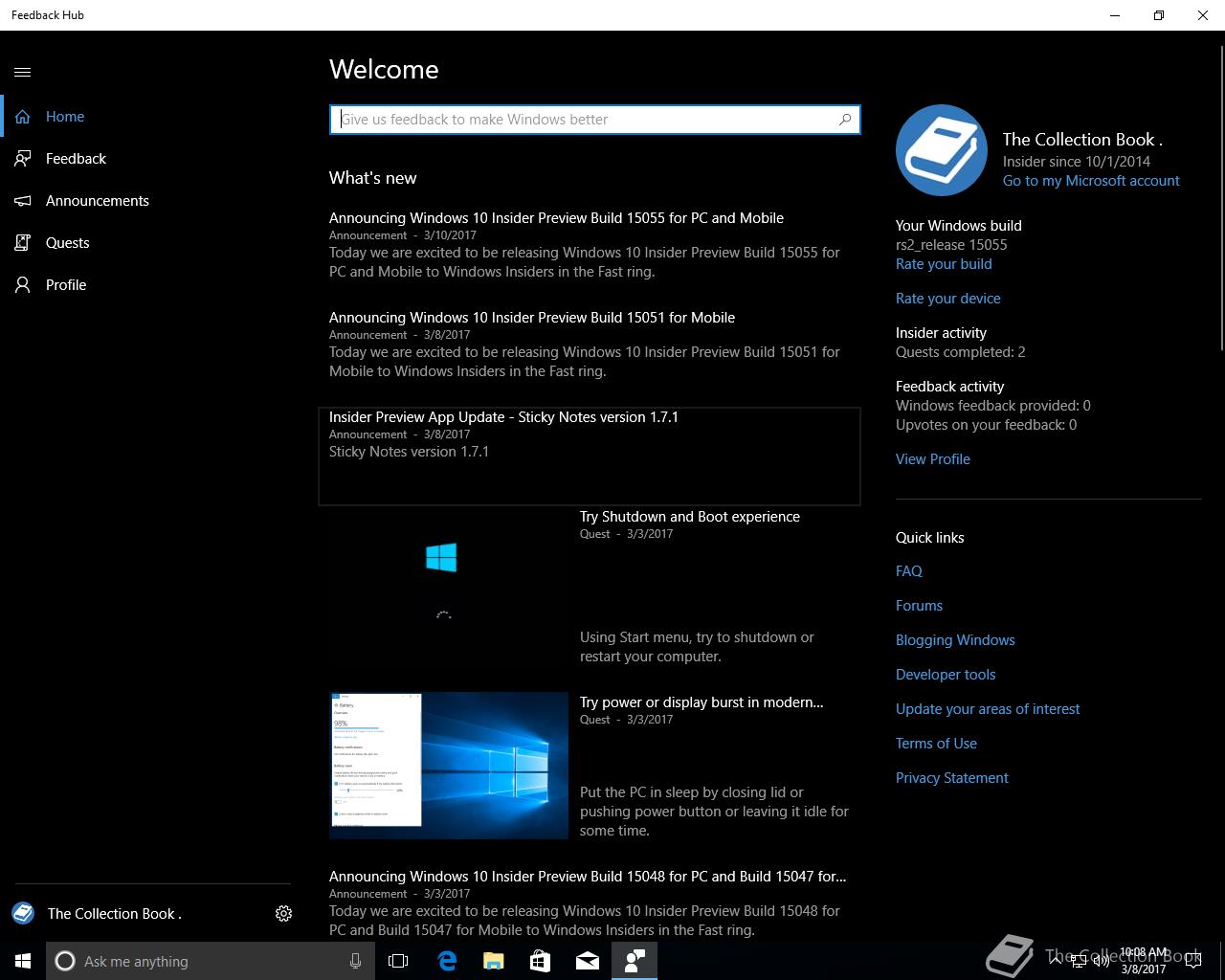Open Task View from taskbar
This screenshot has height=980, width=1225.
click(398, 961)
